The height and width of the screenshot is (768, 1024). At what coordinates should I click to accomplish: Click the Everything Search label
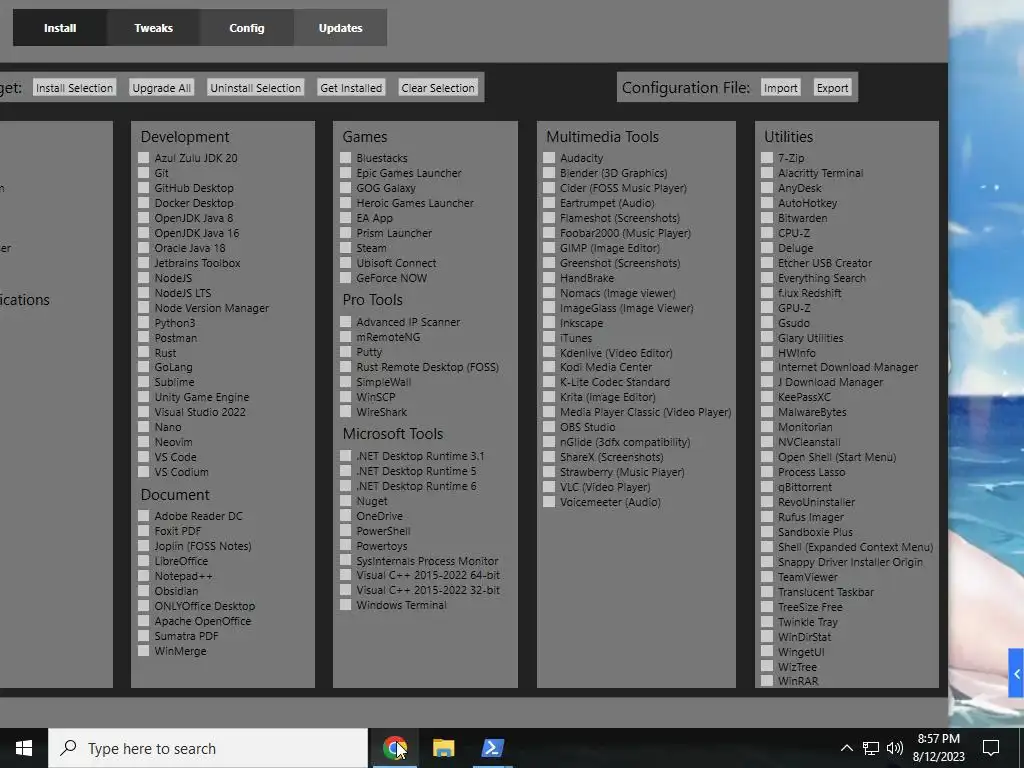[x=822, y=278]
